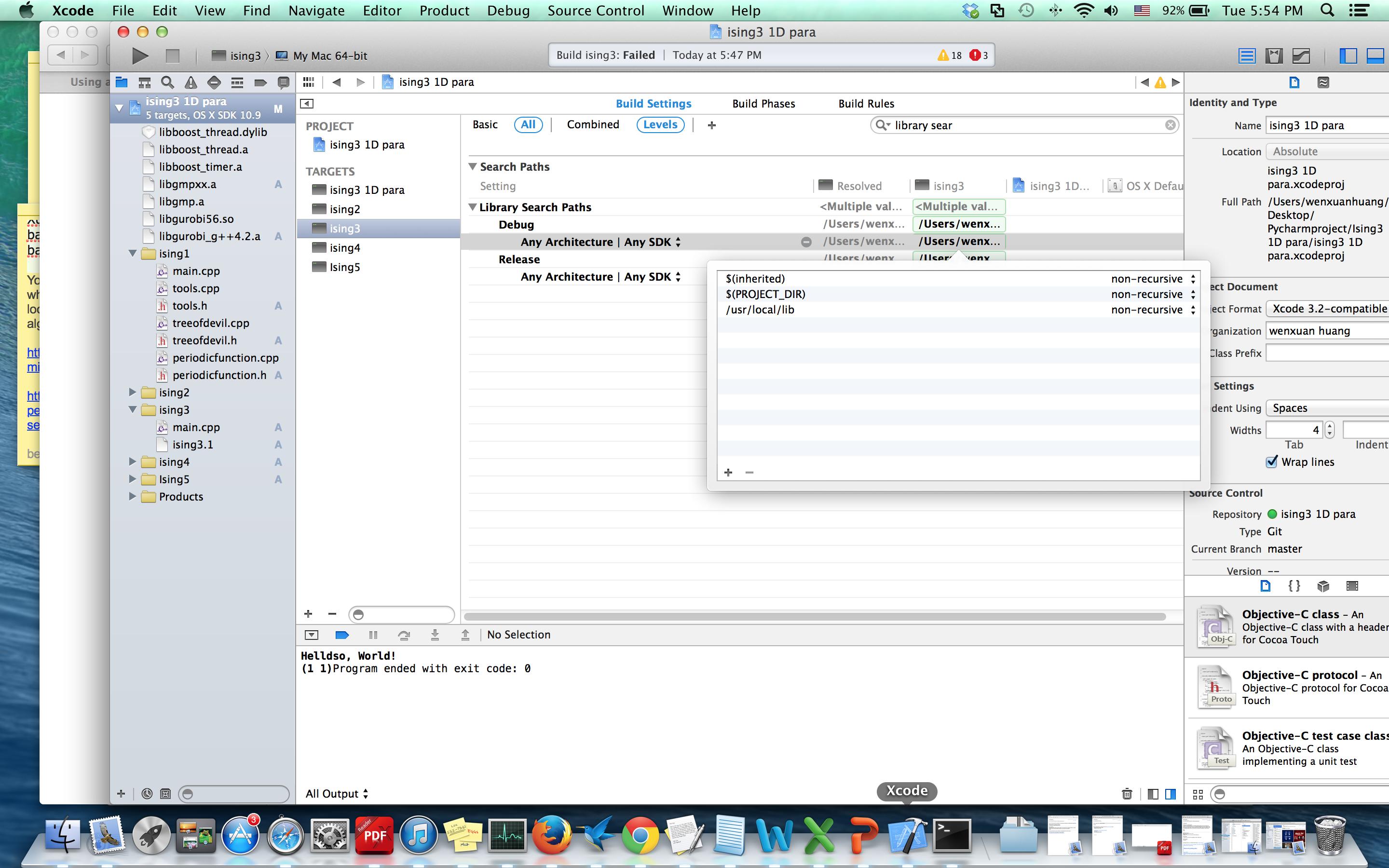Open the Find navigator magnifier
Image resolution: width=1389 pixels, height=868 pixels.
(x=168, y=82)
